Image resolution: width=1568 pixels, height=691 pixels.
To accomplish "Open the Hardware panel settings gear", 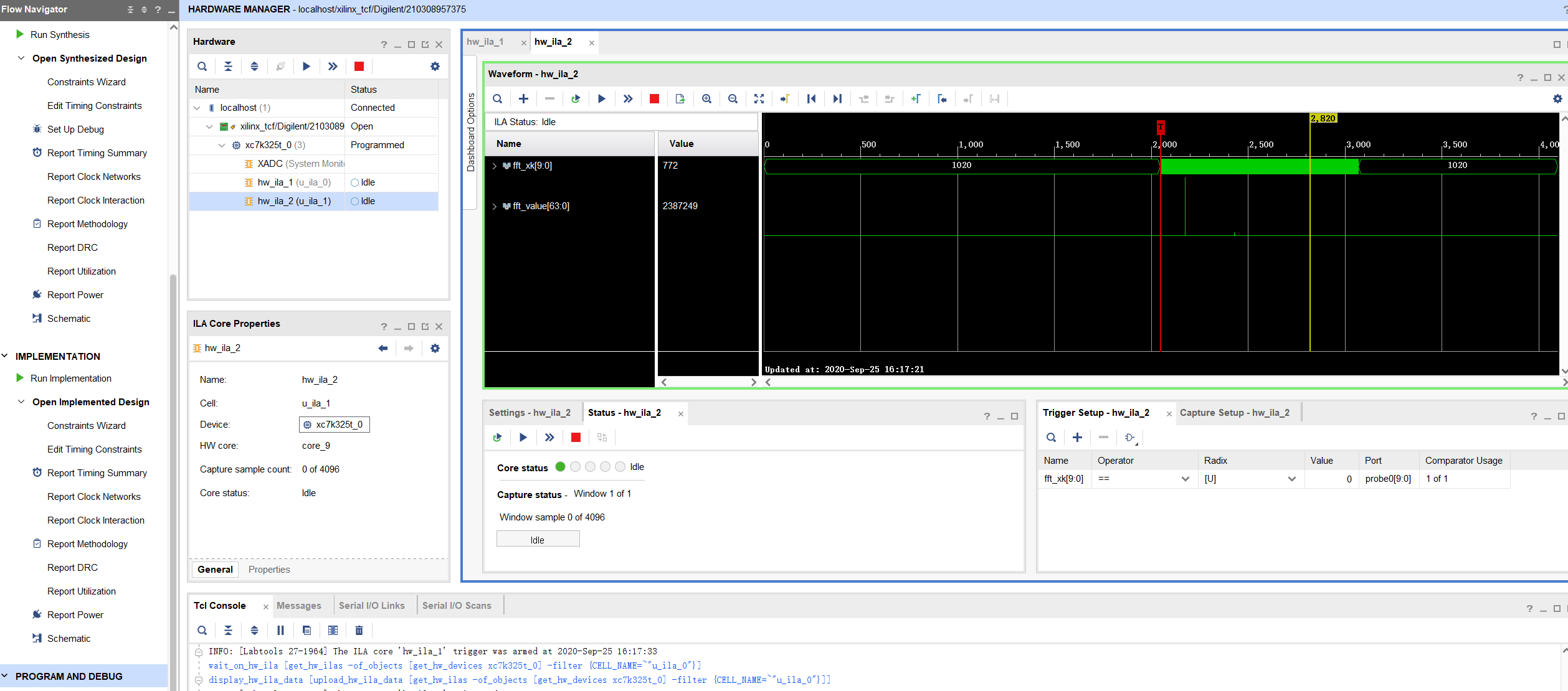I will [x=435, y=67].
